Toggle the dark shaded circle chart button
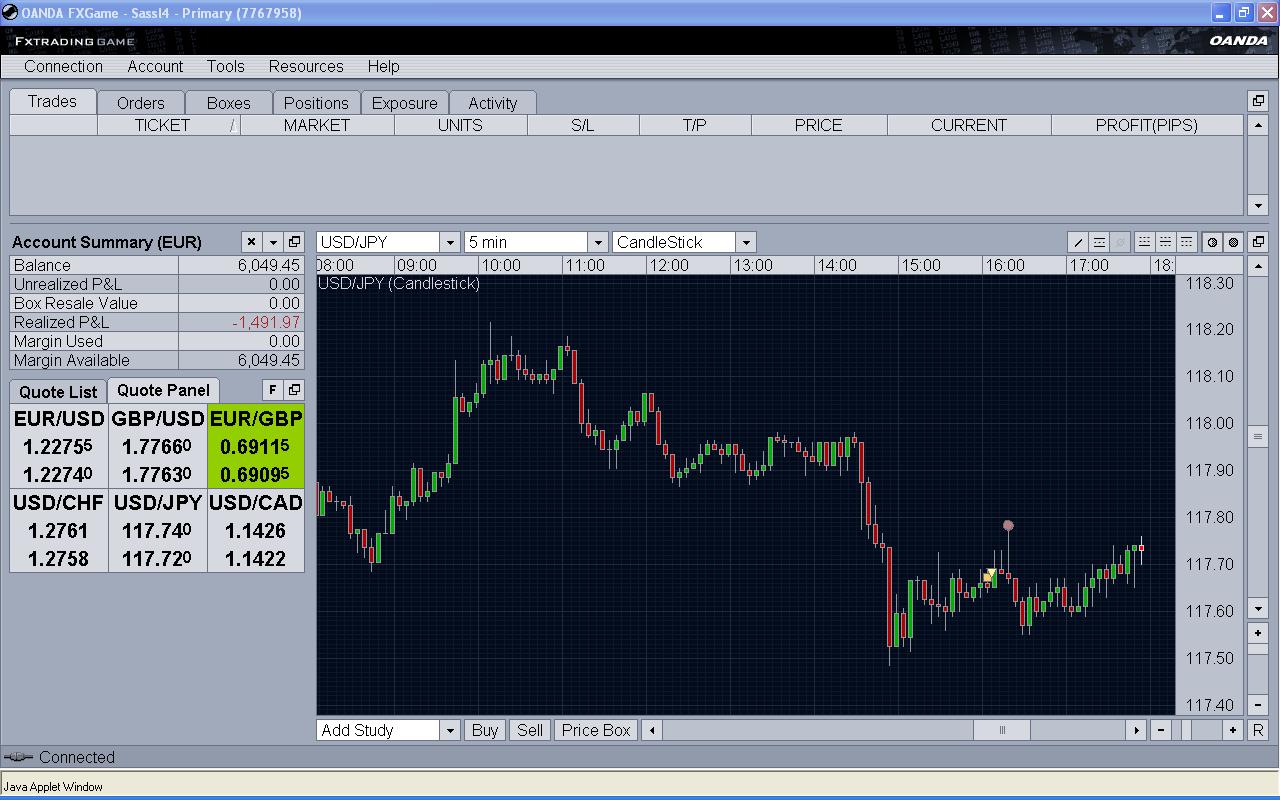 coord(1233,242)
